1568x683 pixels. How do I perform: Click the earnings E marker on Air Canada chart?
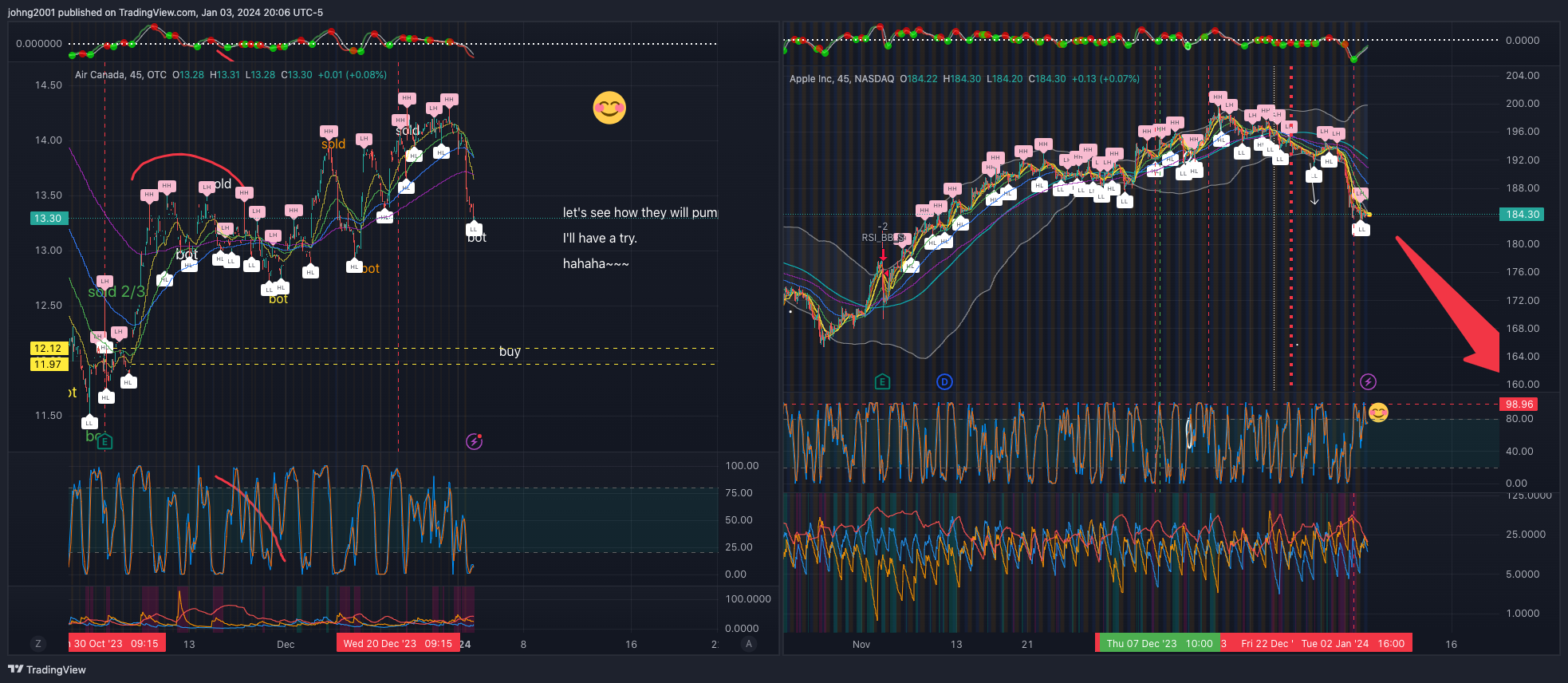pos(104,441)
